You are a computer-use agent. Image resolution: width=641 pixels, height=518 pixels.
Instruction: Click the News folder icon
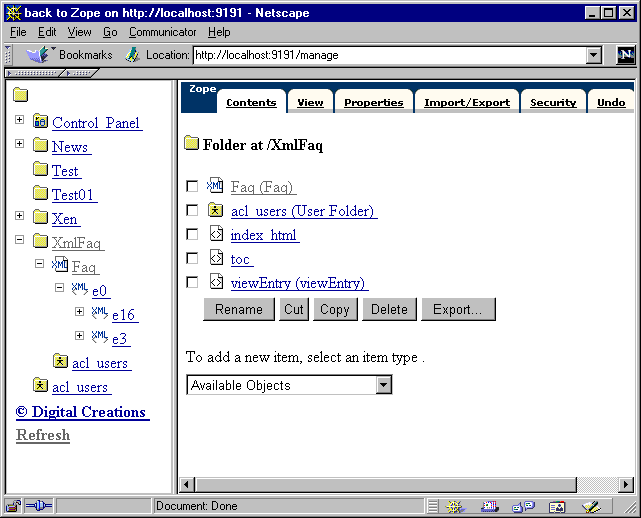[40, 145]
